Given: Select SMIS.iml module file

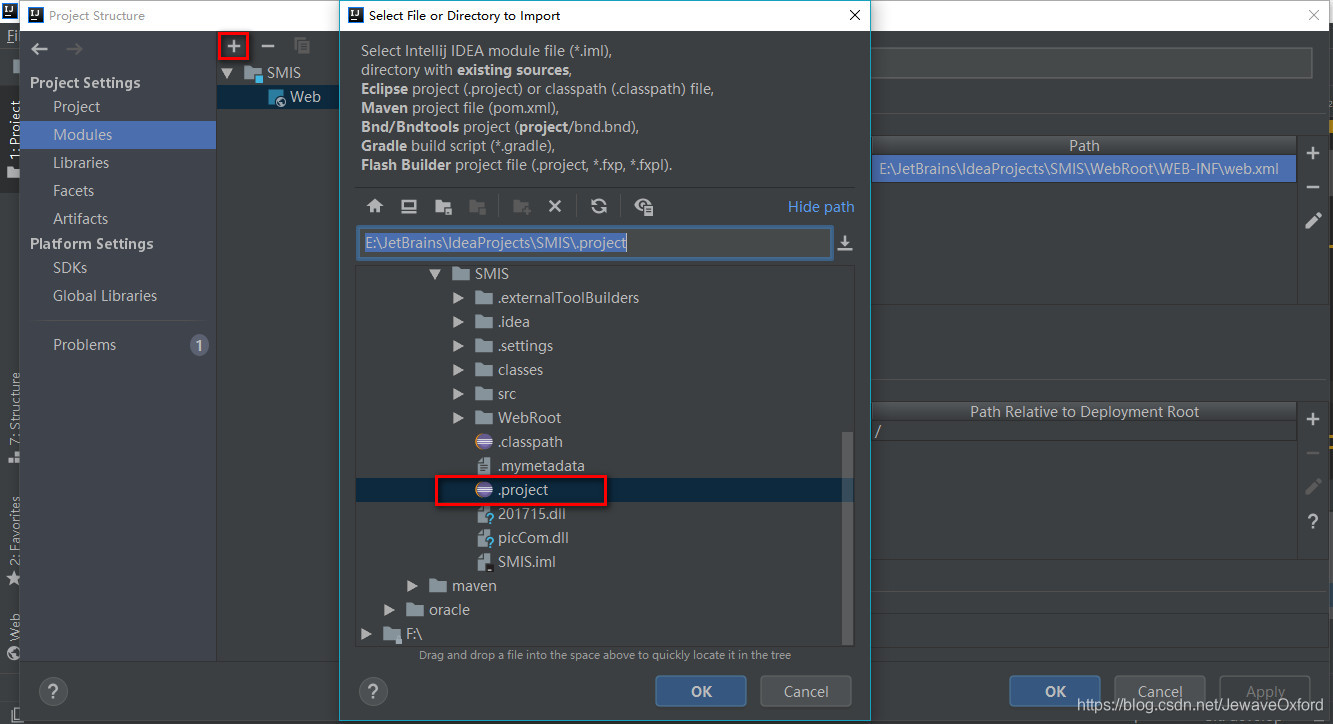Looking at the screenshot, I should 527,562.
